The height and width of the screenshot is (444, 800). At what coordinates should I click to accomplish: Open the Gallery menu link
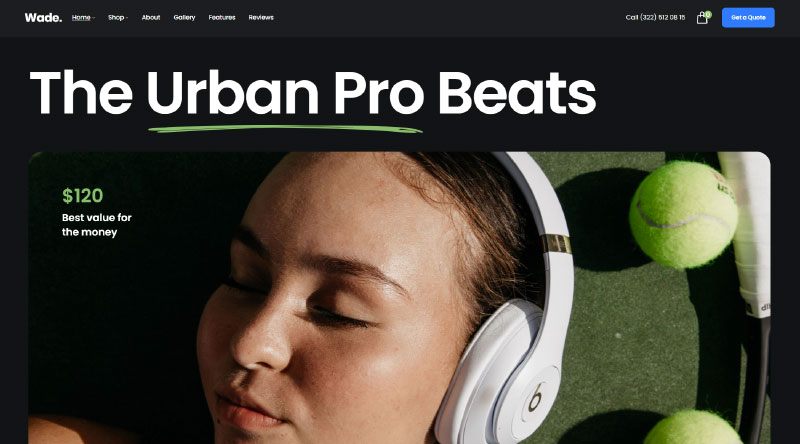pyautogui.click(x=184, y=17)
